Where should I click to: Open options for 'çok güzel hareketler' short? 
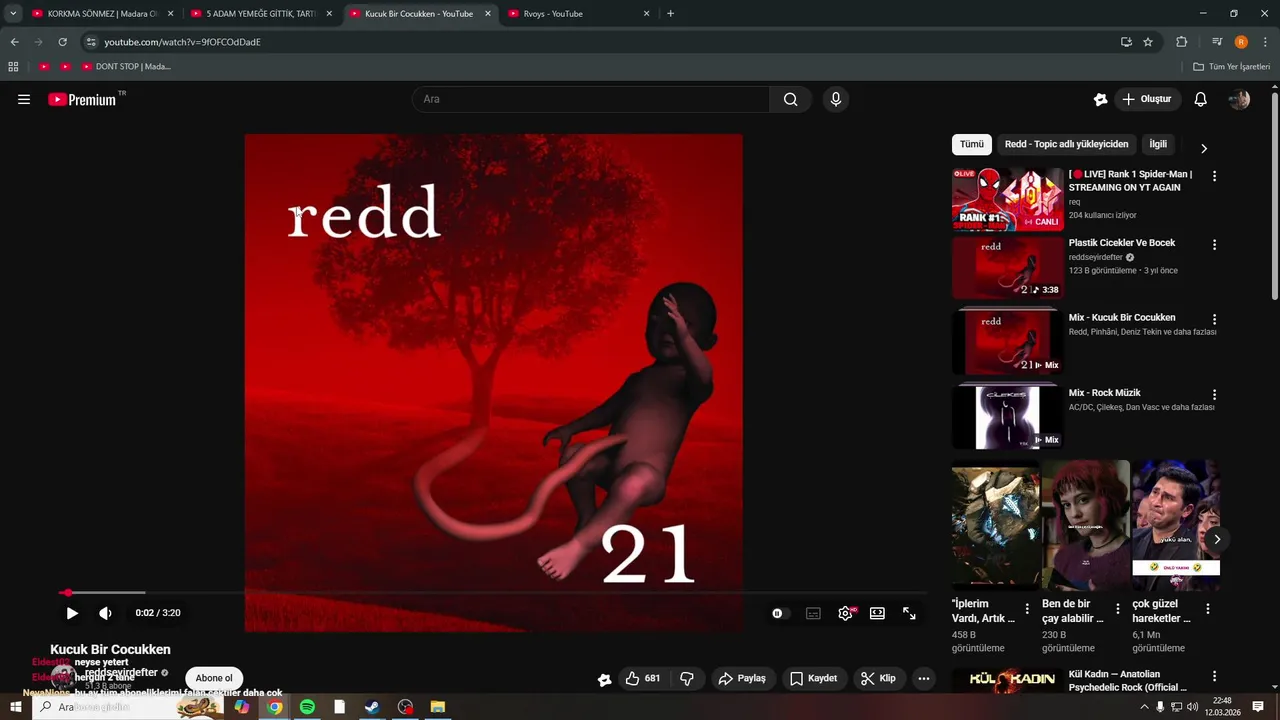tap(1208, 609)
